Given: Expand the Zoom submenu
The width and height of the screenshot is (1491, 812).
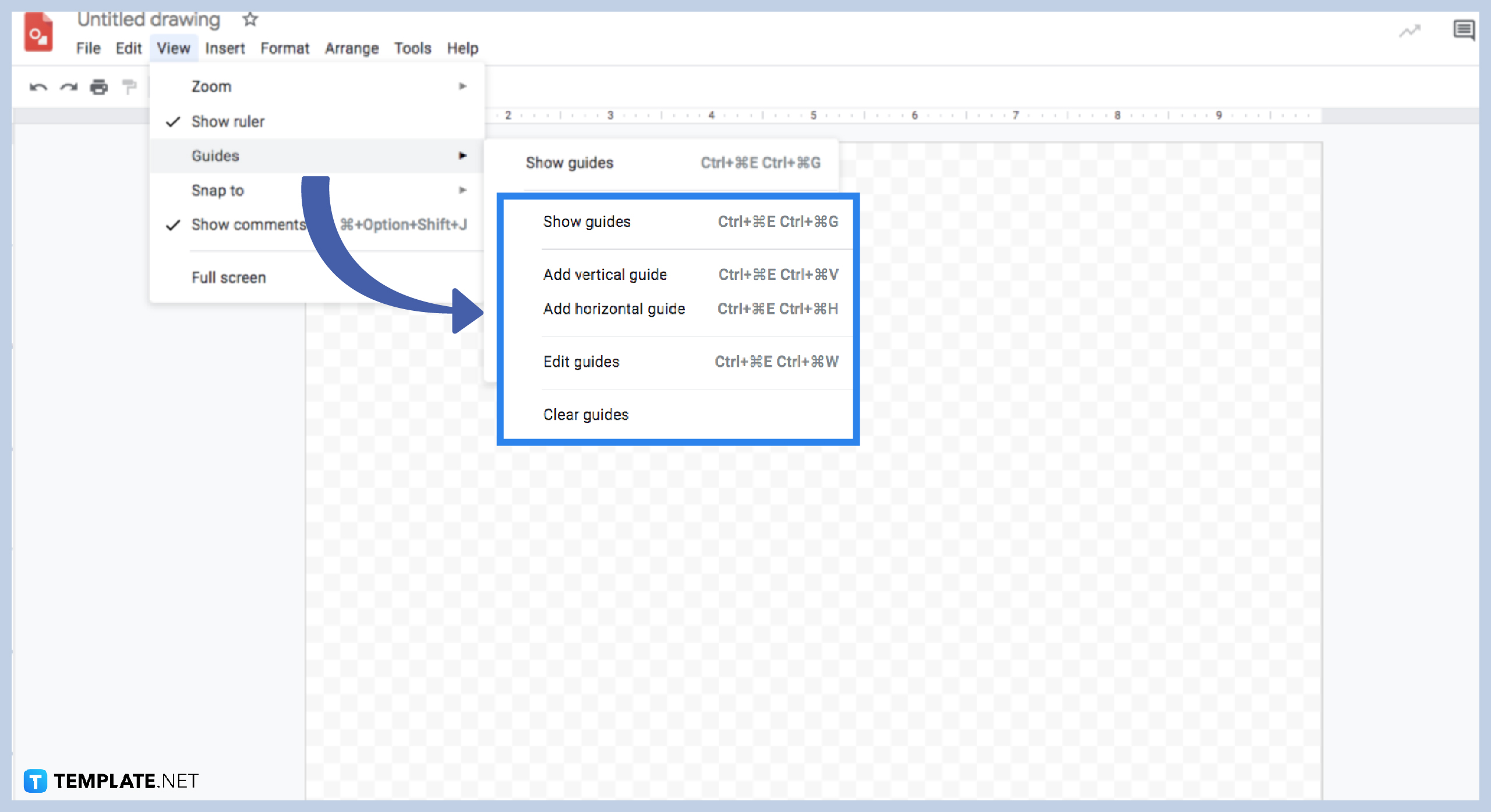Looking at the screenshot, I should point(211,86).
